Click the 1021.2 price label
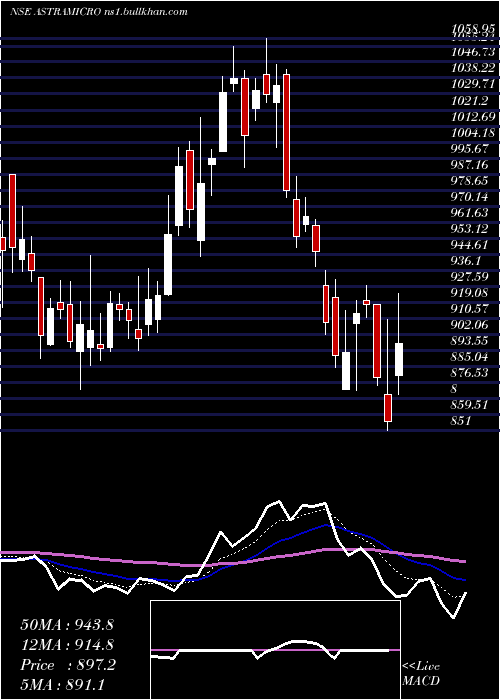Image resolution: width=500 pixels, height=700 pixels. click(x=470, y=100)
